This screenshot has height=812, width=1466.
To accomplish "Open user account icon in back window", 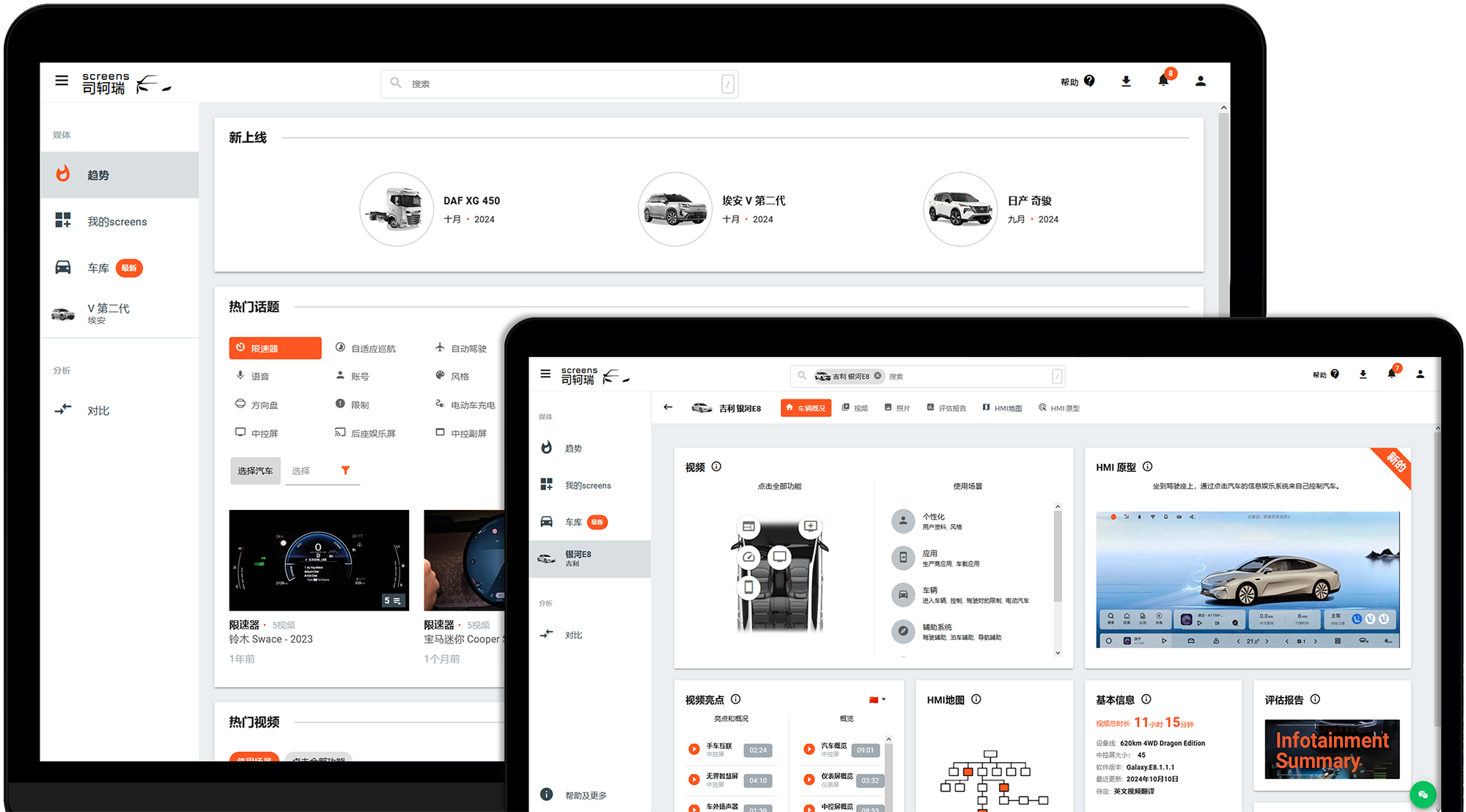I will coord(1201,81).
